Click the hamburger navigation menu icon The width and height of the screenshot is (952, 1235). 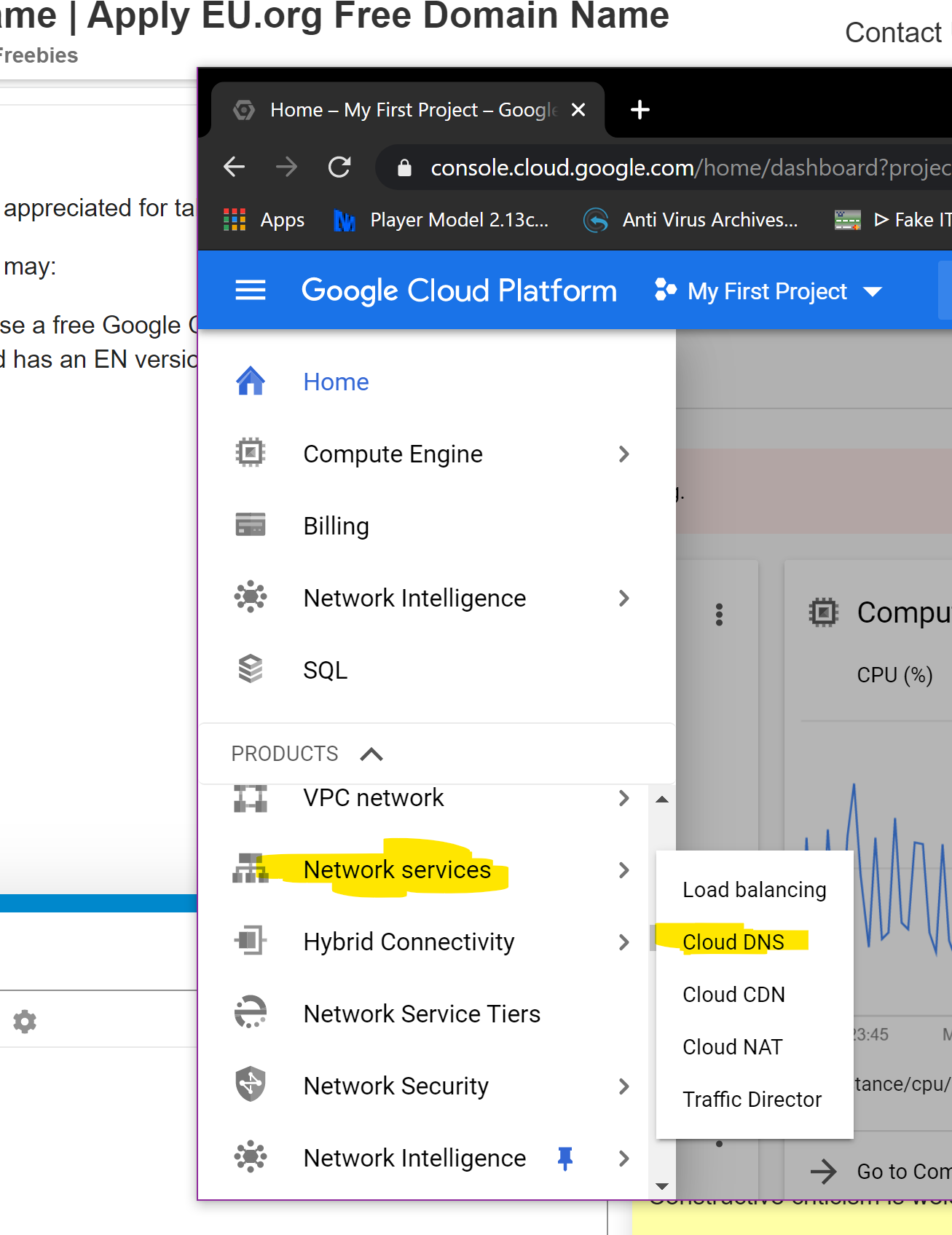[x=250, y=291]
